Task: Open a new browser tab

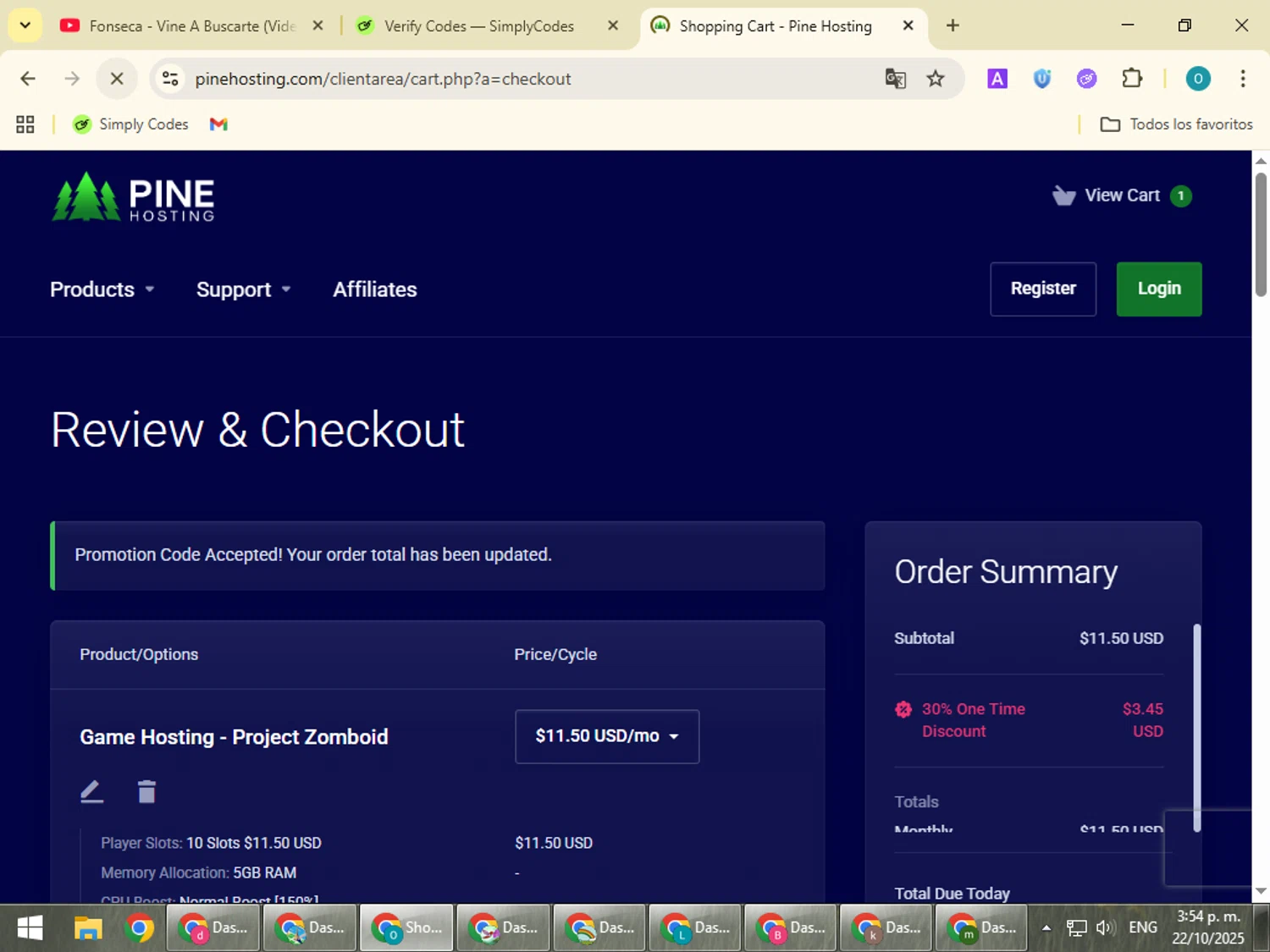Action: tap(952, 25)
